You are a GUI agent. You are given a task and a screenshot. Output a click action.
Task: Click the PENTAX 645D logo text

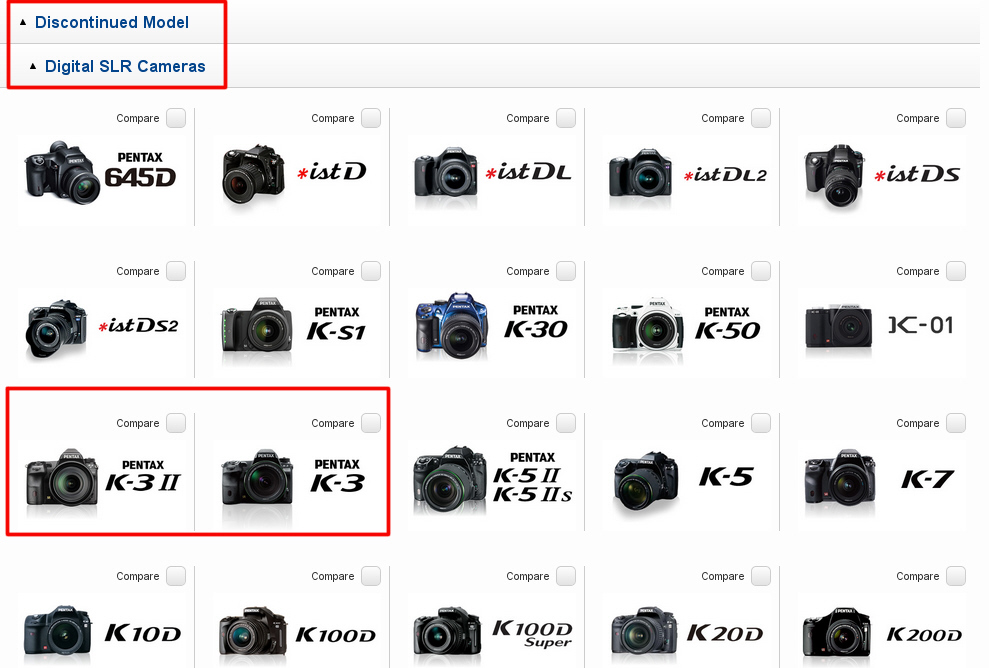[140, 170]
